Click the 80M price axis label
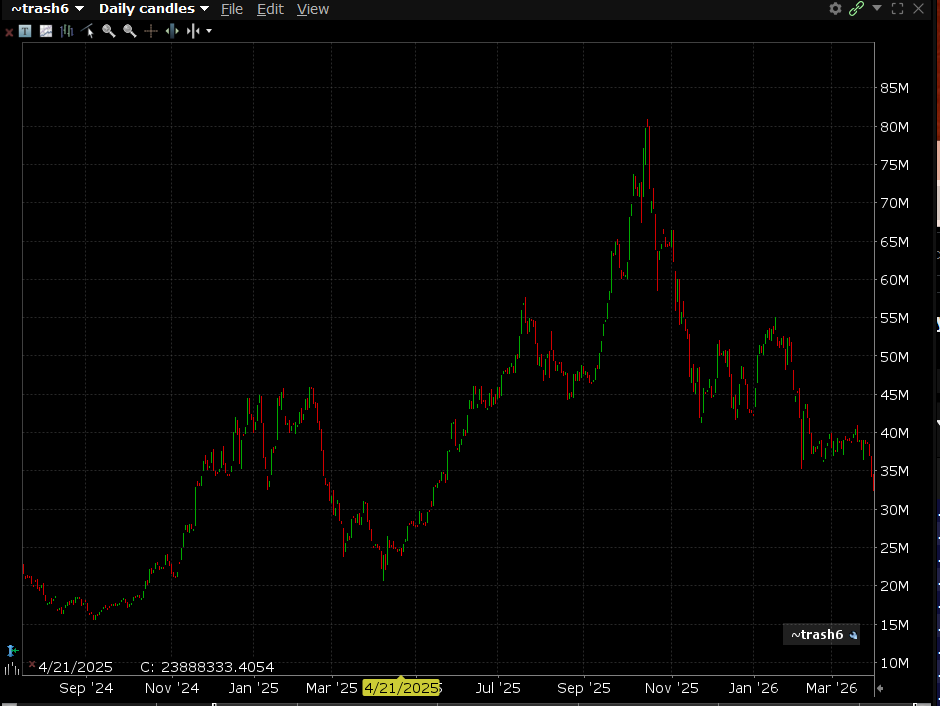This screenshot has height=706, width=940. (x=894, y=126)
